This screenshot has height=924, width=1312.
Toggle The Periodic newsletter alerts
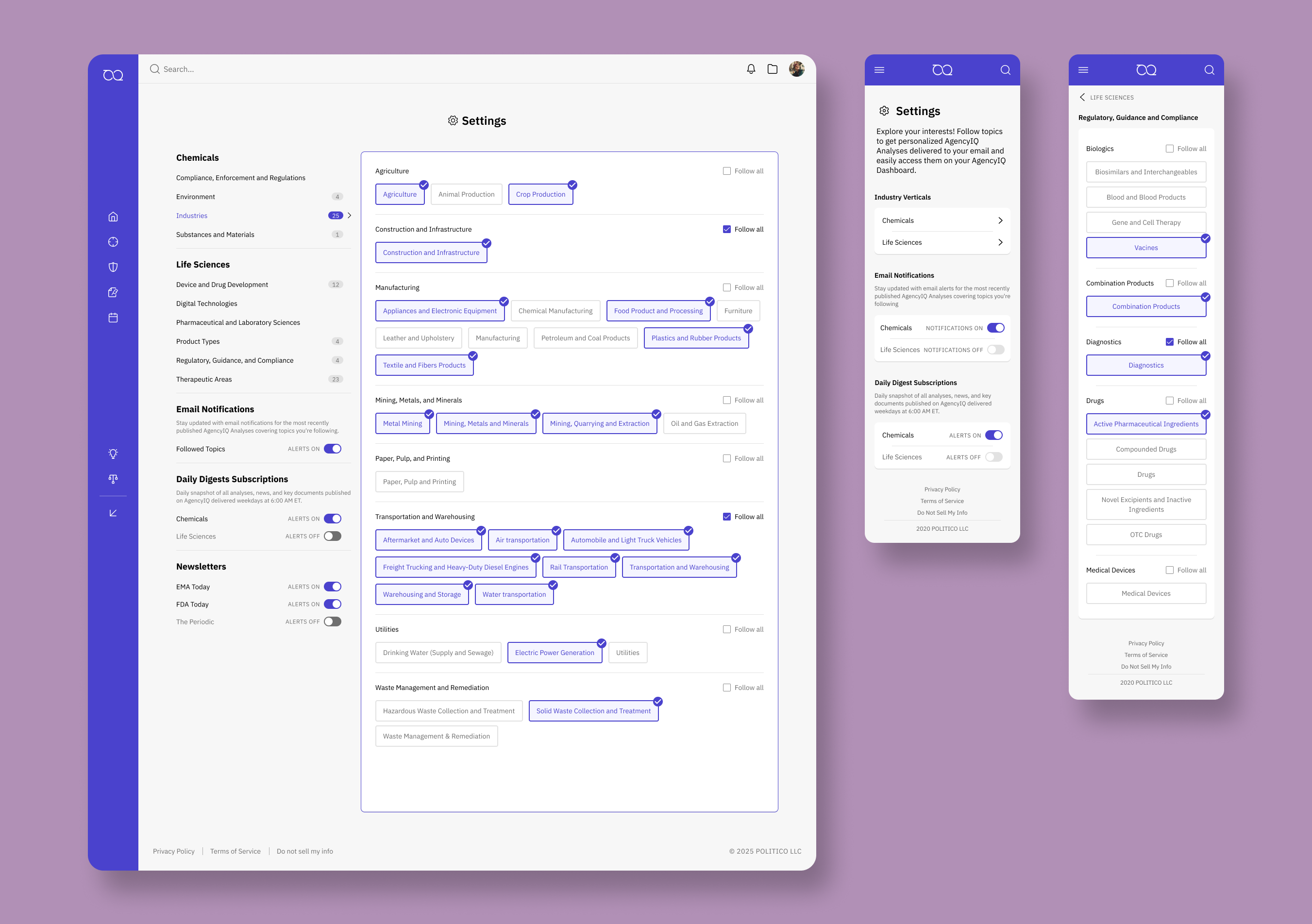point(332,622)
